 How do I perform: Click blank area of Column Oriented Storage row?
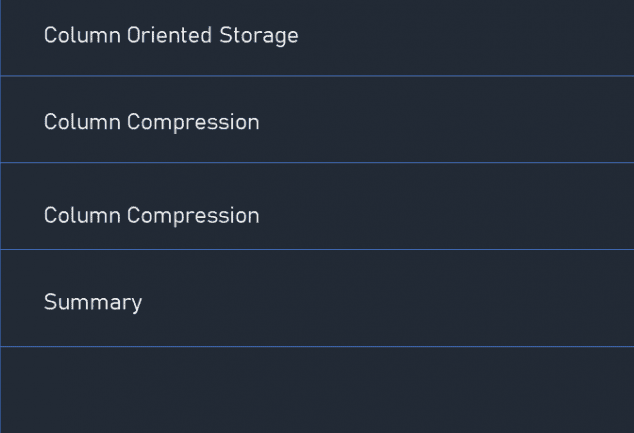click(465, 38)
